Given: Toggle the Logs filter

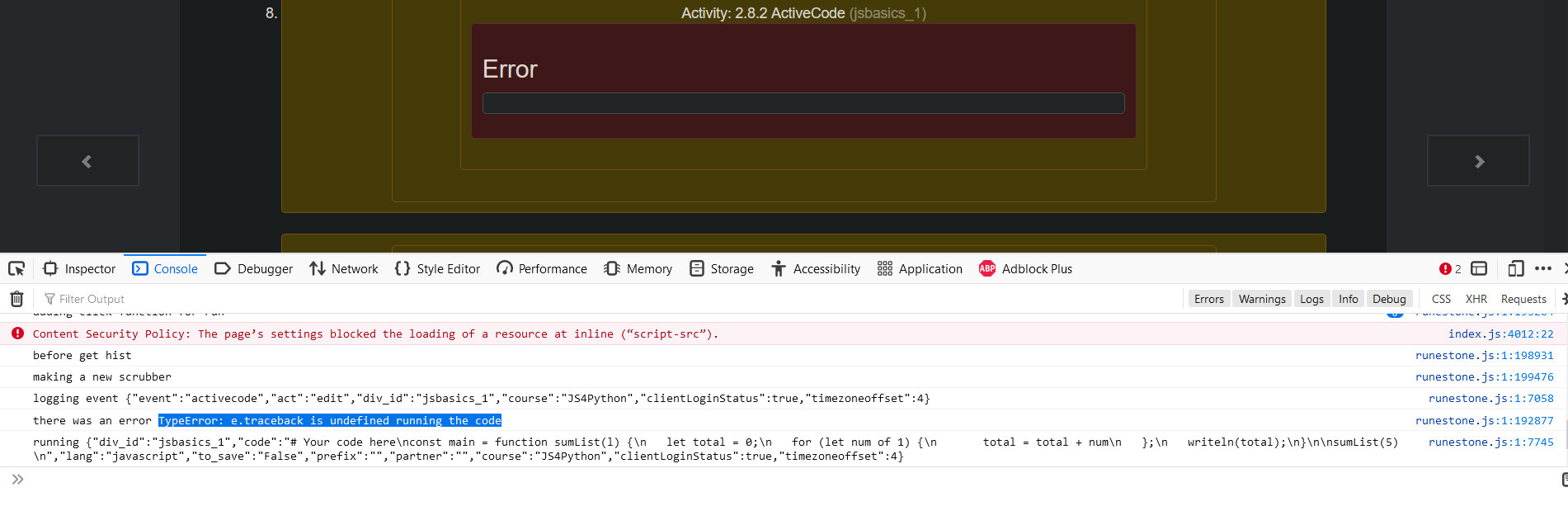Looking at the screenshot, I should (x=1311, y=299).
